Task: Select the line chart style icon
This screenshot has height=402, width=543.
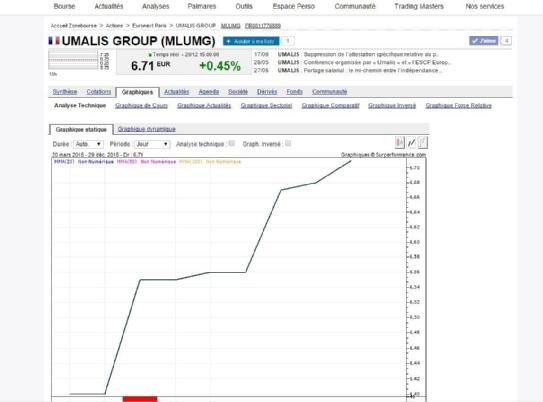Action: pyautogui.click(x=411, y=142)
